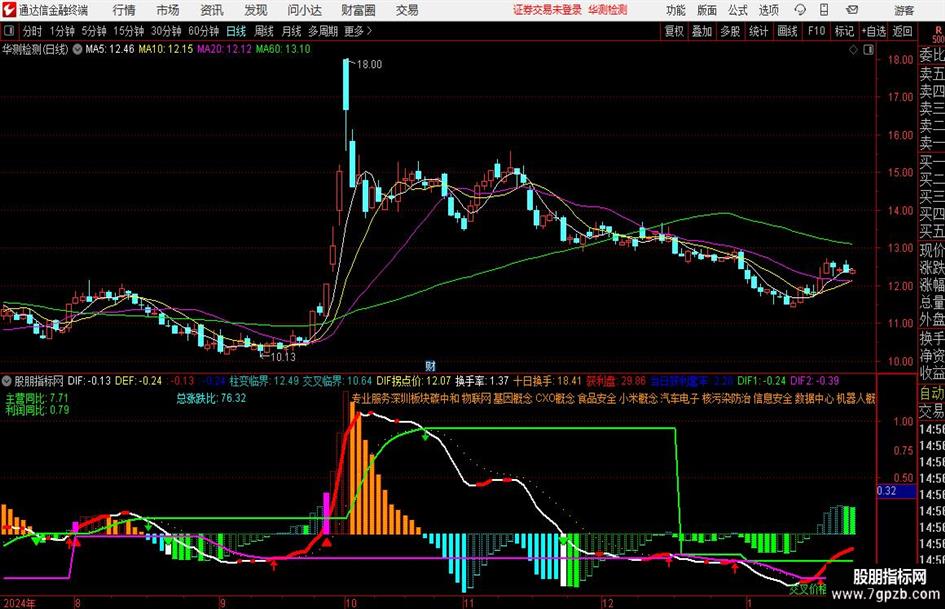Screen dimensions: 945x609
Task: Open the F10 company info button
Action: (x=817, y=31)
